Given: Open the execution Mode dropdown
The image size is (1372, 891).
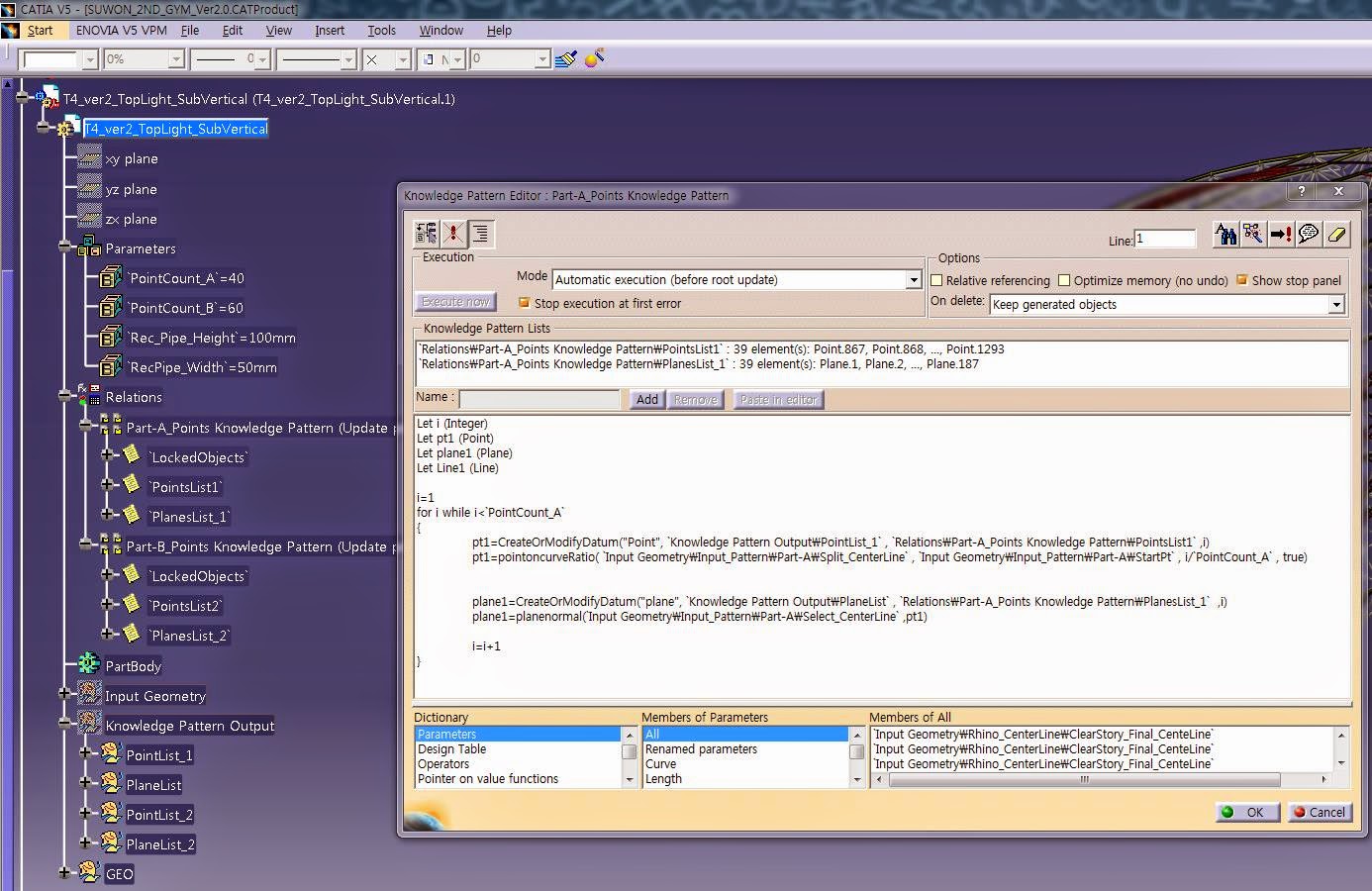Looking at the screenshot, I should (x=913, y=279).
